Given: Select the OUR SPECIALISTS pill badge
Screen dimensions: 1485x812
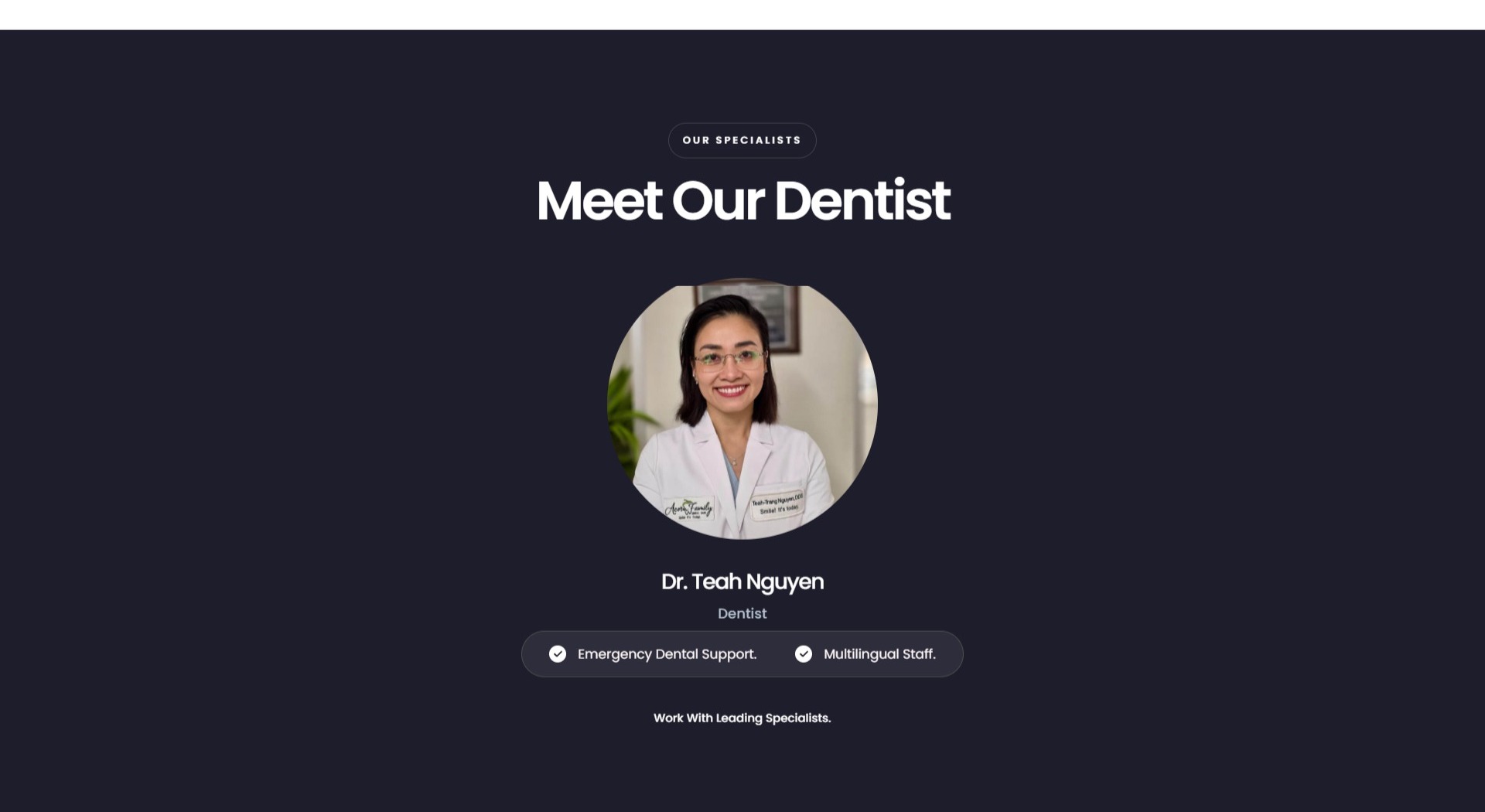Looking at the screenshot, I should coord(742,141).
